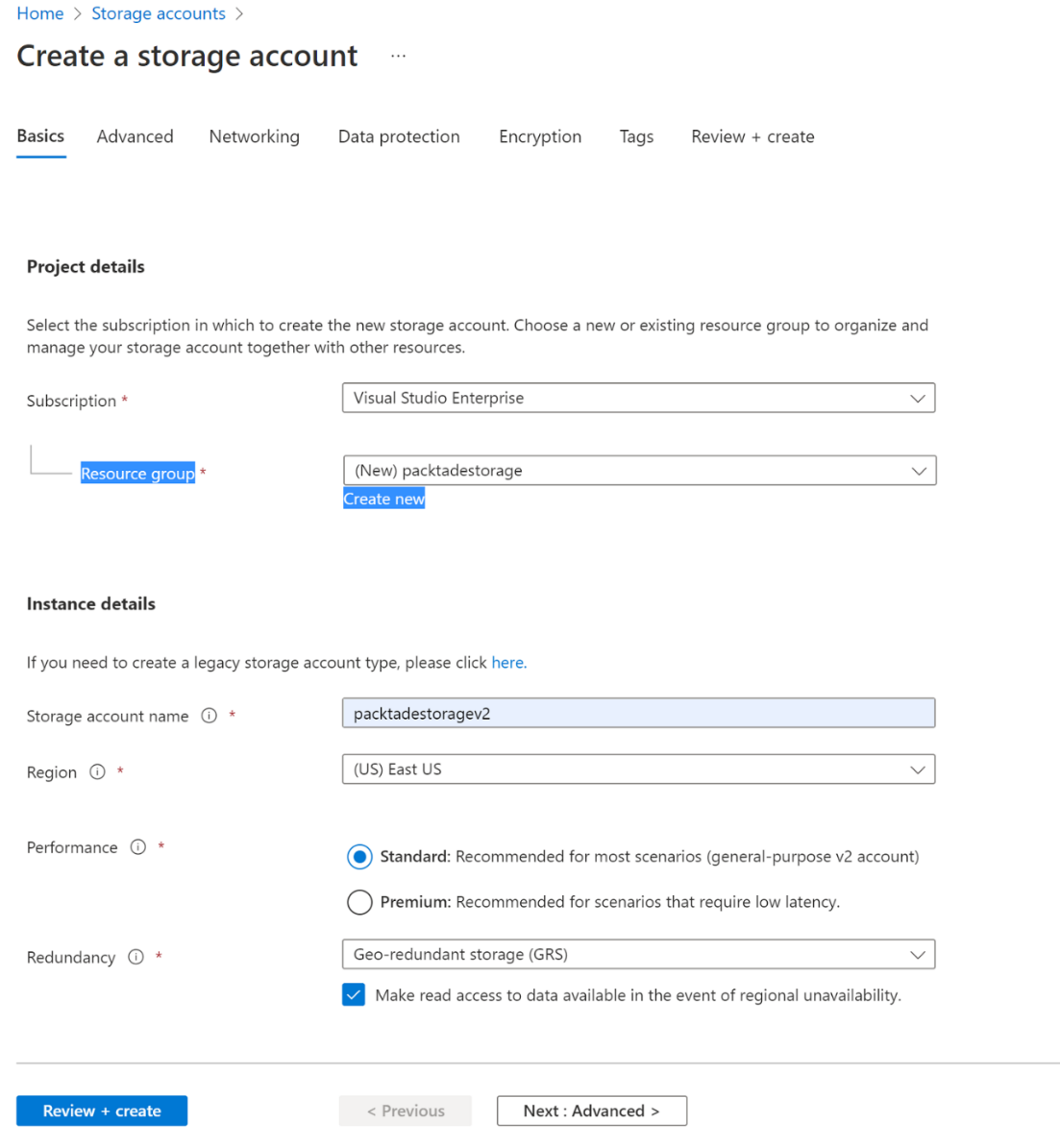
Task: Select the Standard performance radio button
Action: click(x=358, y=856)
